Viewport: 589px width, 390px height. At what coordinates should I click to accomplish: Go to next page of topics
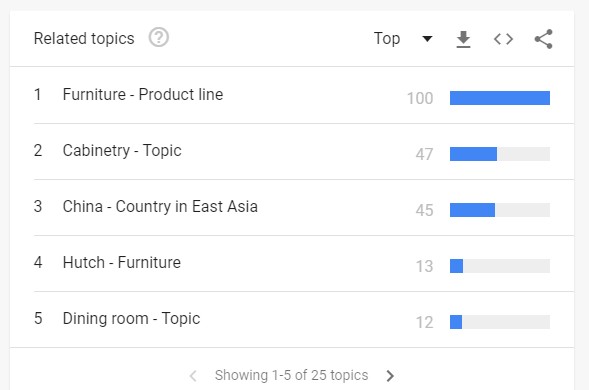click(x=390, y=375)
